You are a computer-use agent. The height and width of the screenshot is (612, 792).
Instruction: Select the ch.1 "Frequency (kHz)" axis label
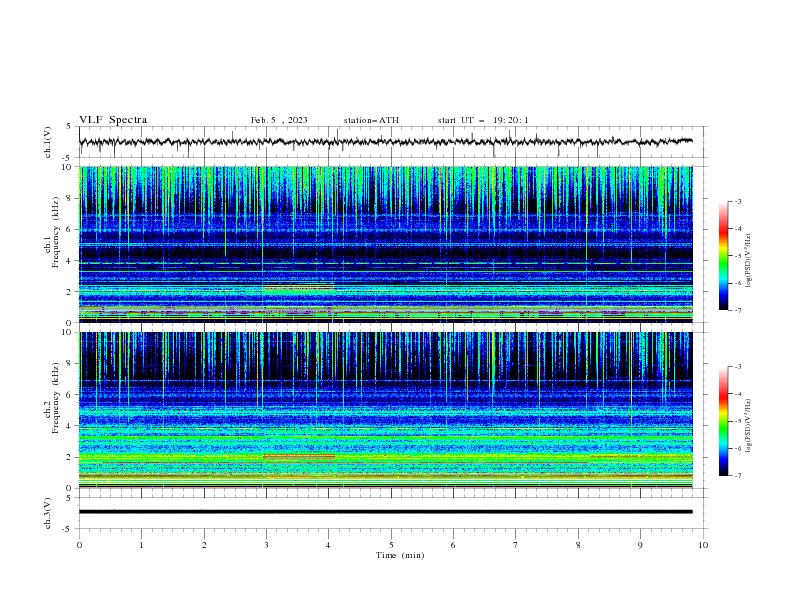55,231
